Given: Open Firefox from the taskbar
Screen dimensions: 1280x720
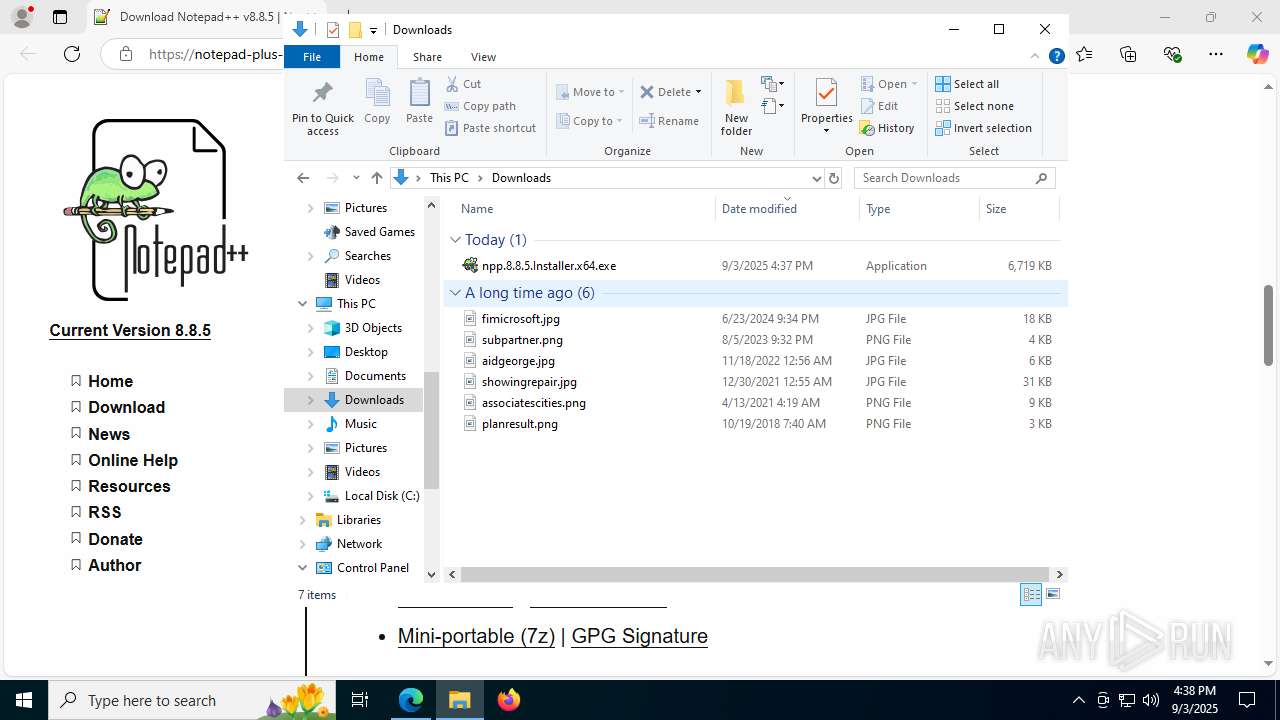Looking at the screenshot, I should [509, 700].
